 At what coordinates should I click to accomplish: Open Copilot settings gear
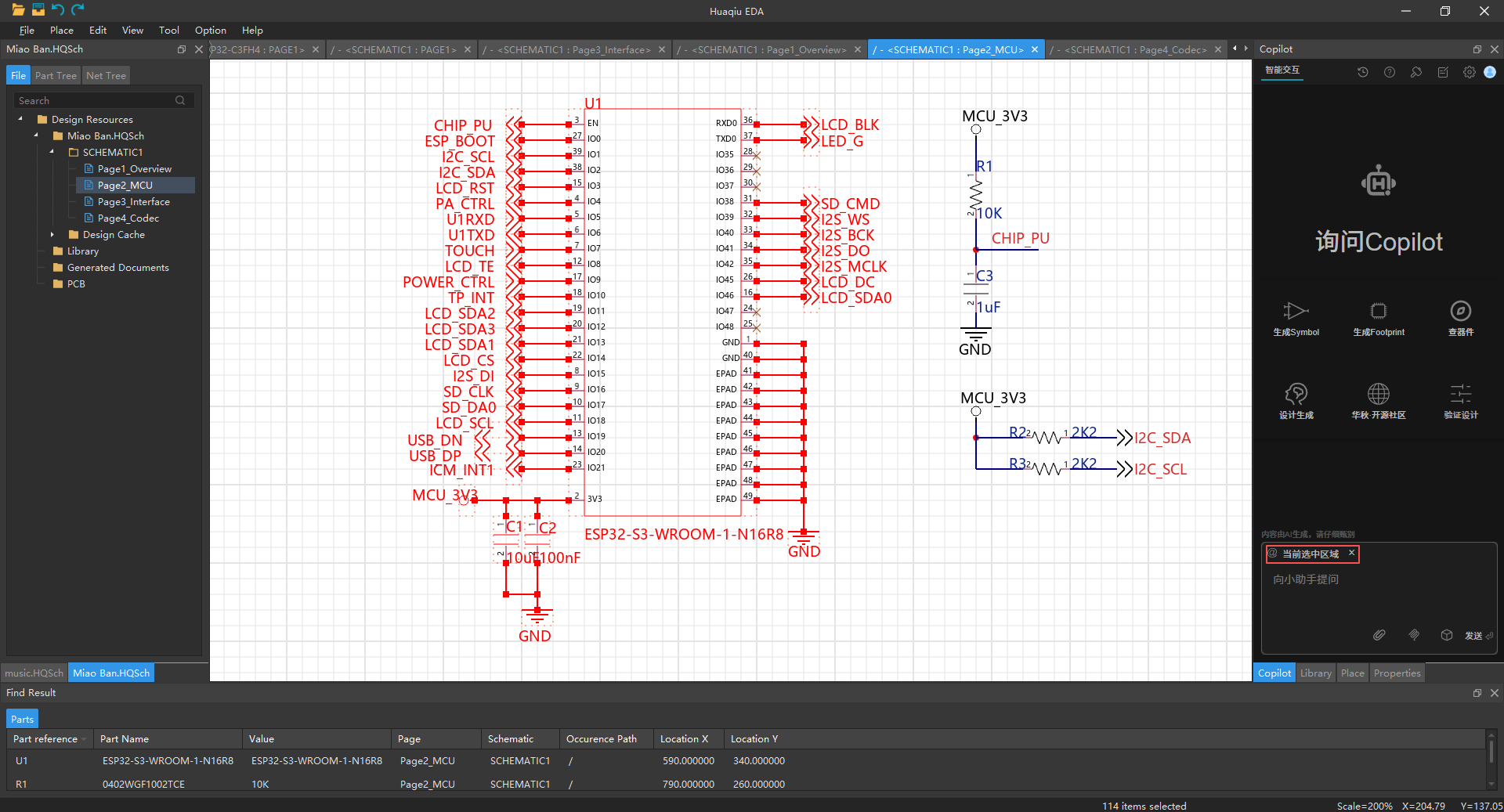tap(1470, 72)
